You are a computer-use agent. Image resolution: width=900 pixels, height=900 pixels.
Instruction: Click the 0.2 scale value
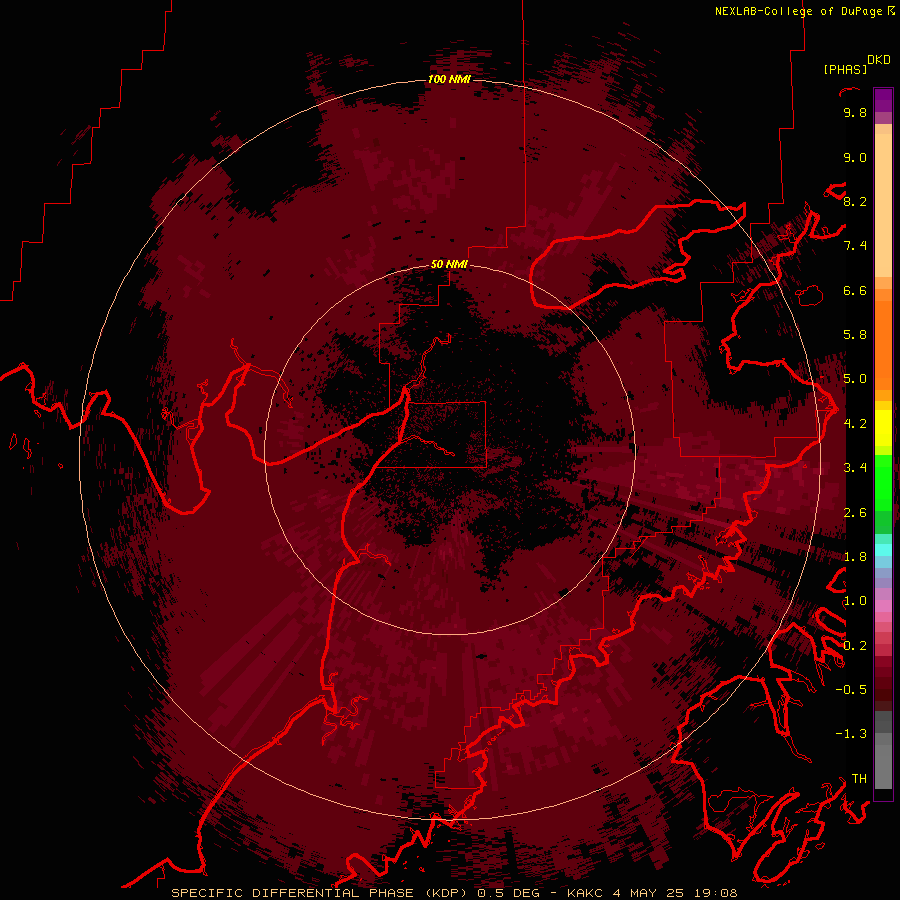[x=855, y=646]
